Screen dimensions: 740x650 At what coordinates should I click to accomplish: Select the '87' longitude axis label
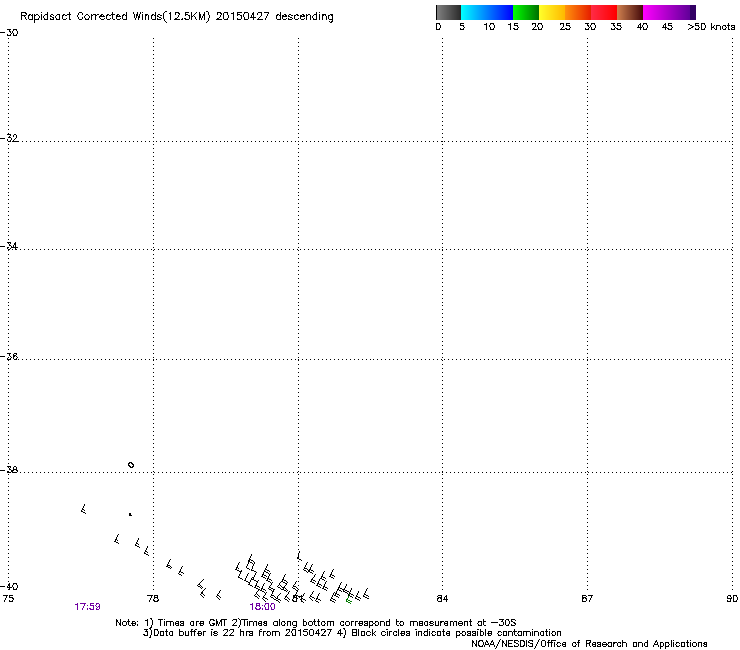tap(587, 599)
